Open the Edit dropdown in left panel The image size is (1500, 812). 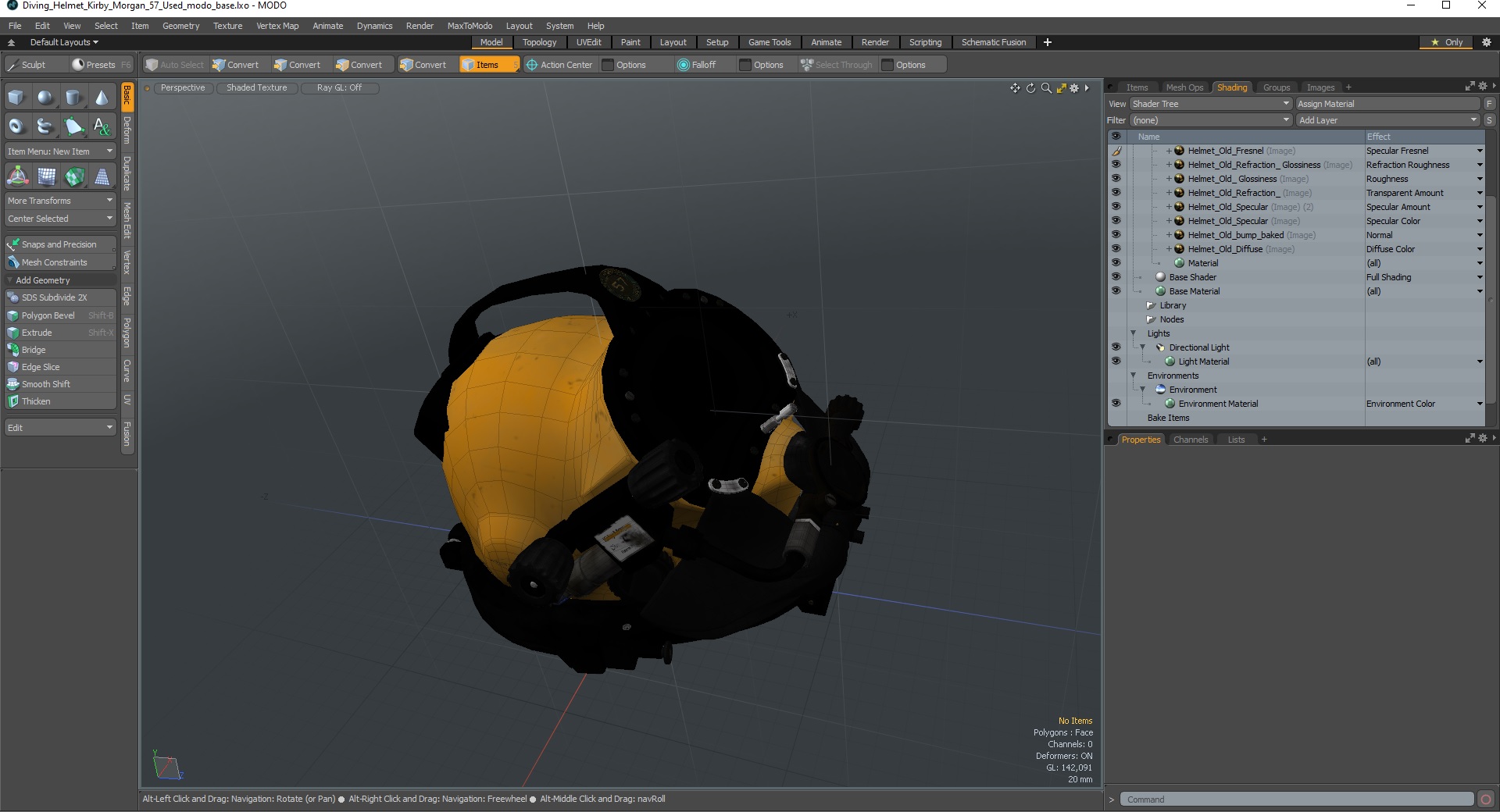[x=60, y=428]
